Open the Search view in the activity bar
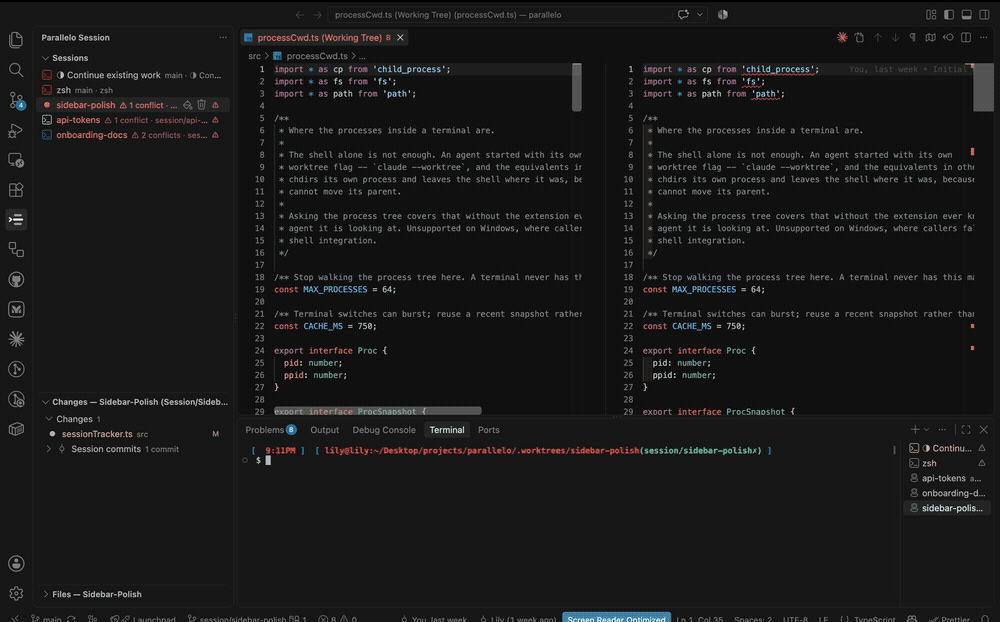The height and width of the screenshot is (622, 1000). point(16,70)
